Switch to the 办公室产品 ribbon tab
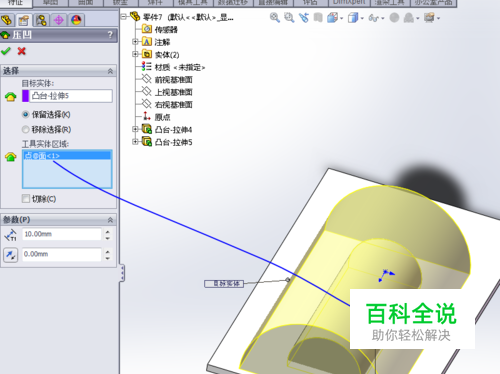 433,3
